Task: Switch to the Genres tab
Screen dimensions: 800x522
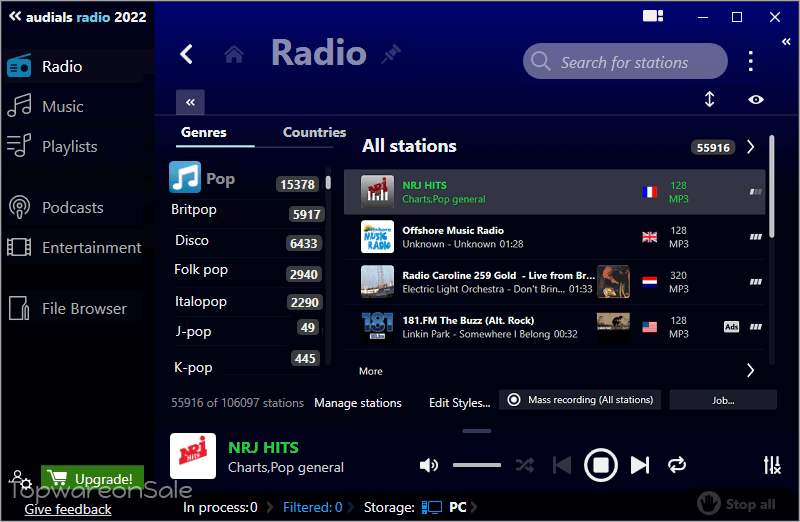Action: pyautogui.click(x=204, y=132)
